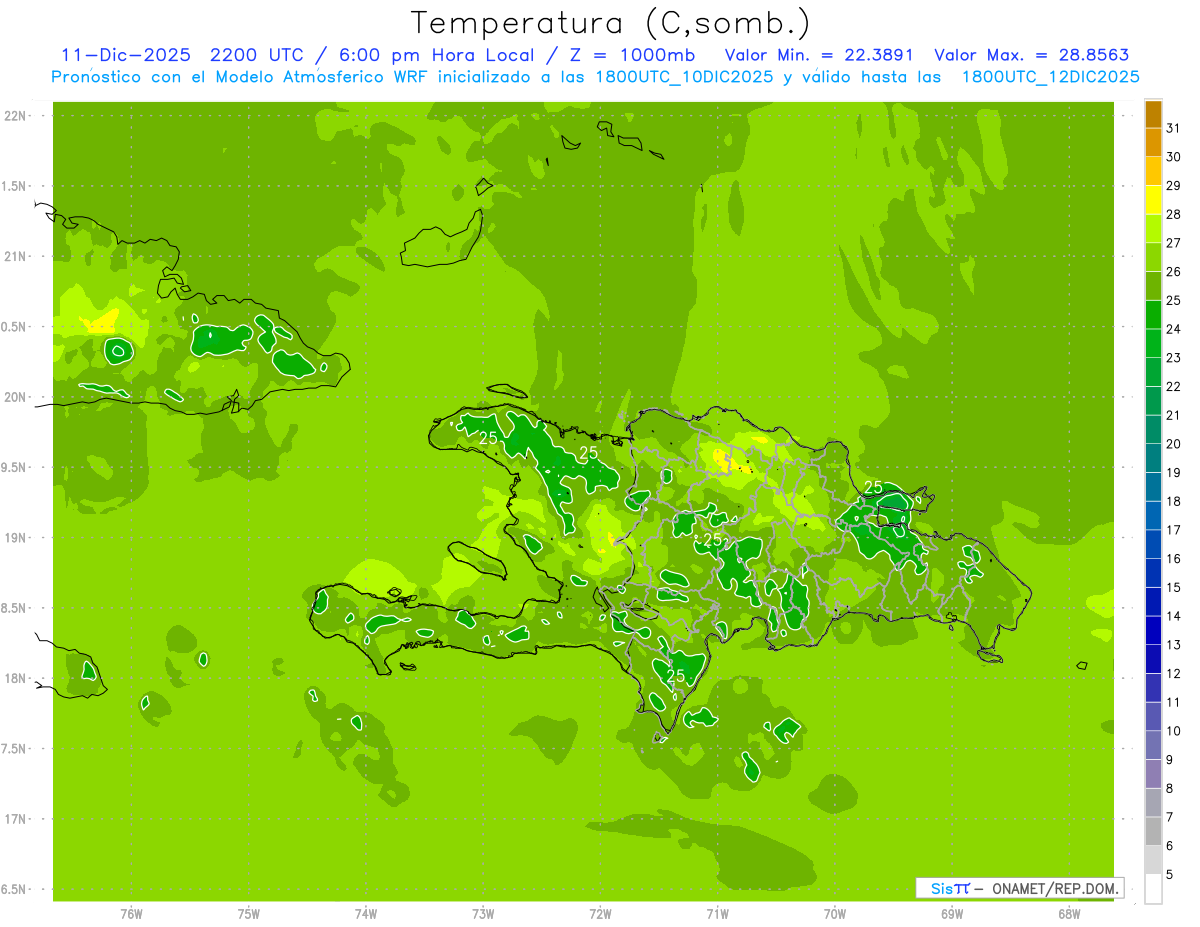Click the "8" label on the color scale
Screen dimensions: 1200x927
coord(1170,789)
